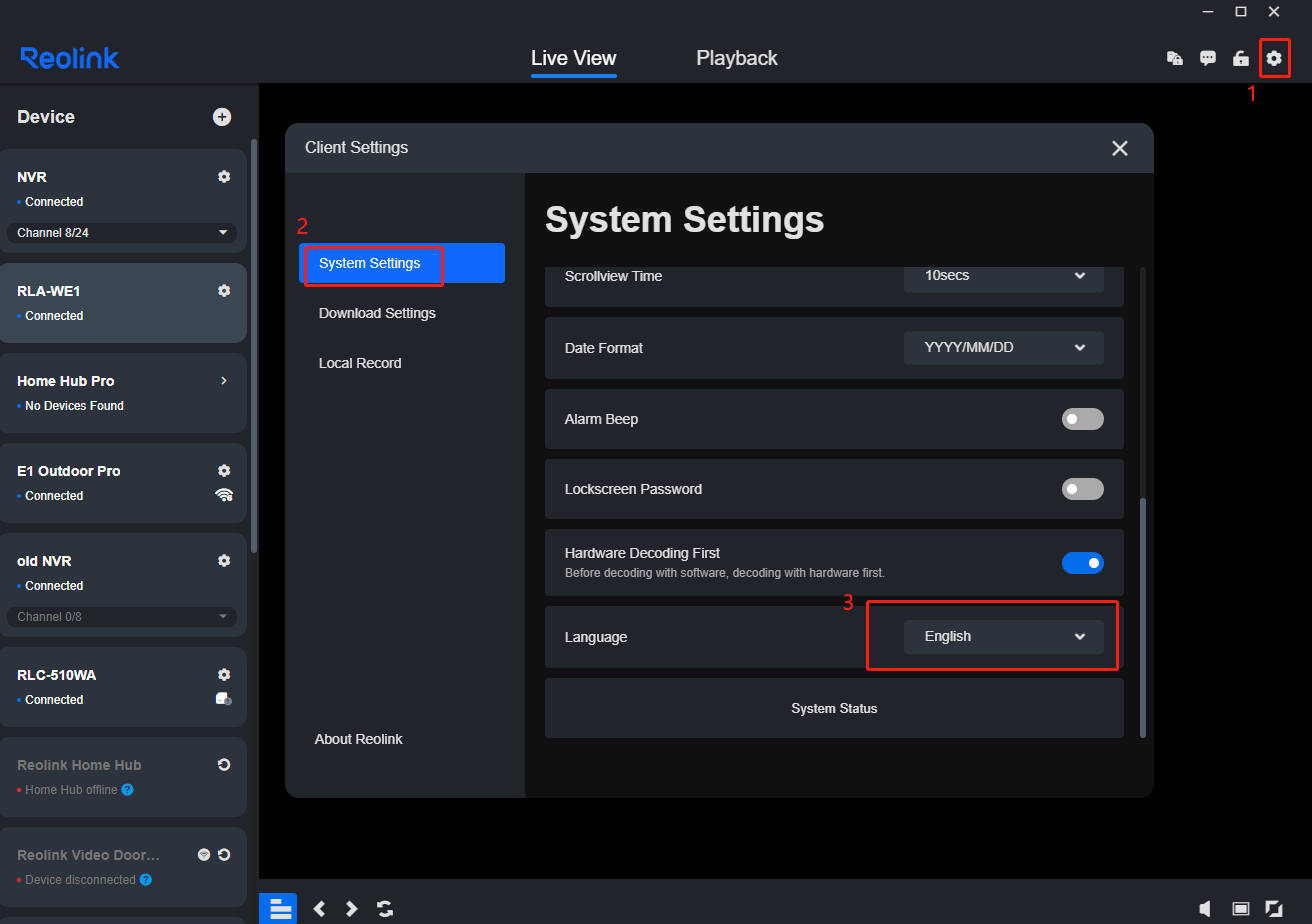Click the Home Hub offline status text

coord(71,790)
